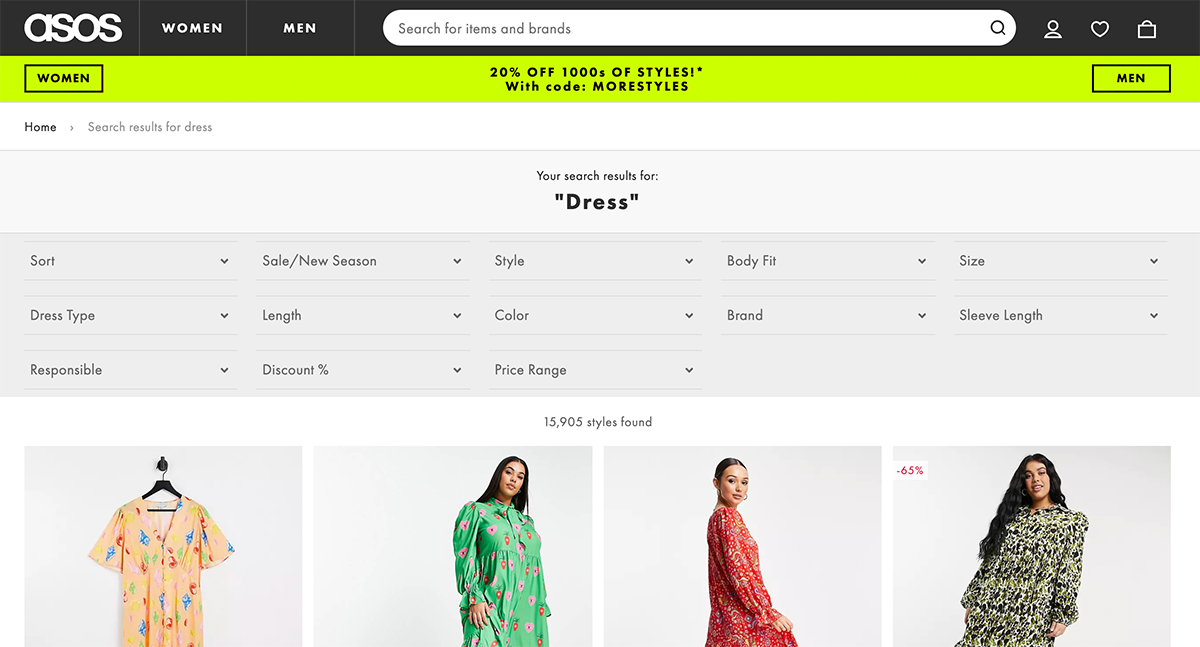Image resolution: width=1200 pixels, height=647 pixels.
Task: Open the Discount % filter
Action: click(x=362, y=369)
